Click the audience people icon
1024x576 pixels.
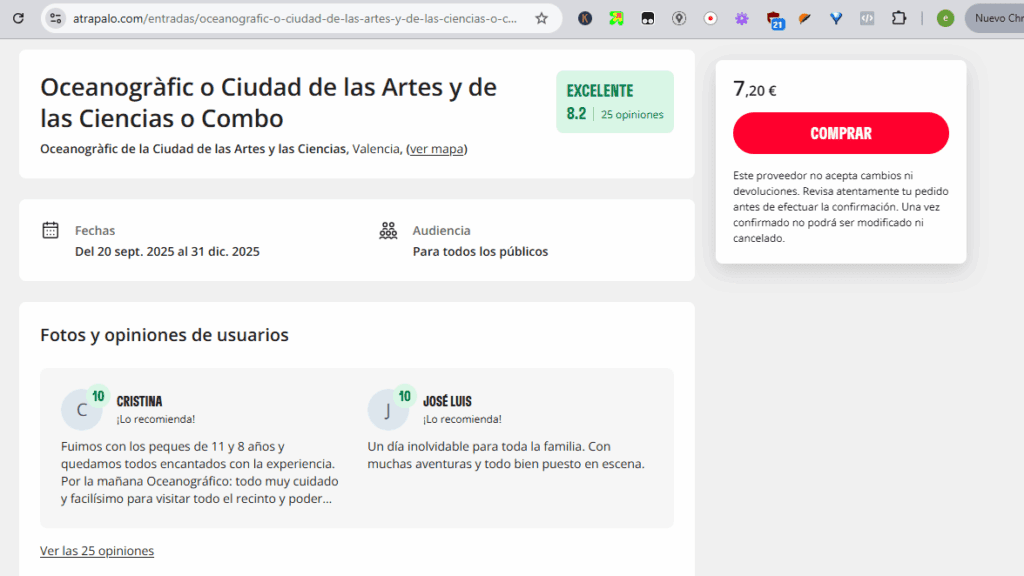coord(388,230)
